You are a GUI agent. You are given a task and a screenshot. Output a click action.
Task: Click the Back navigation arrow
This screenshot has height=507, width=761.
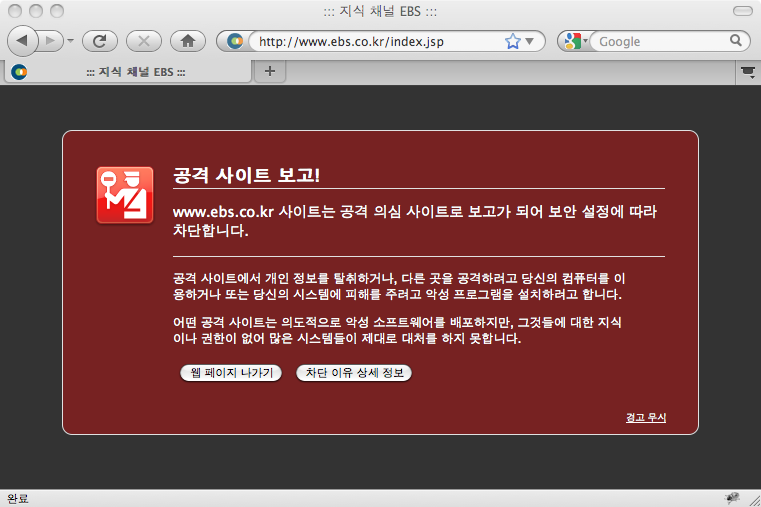coord(22,41)
